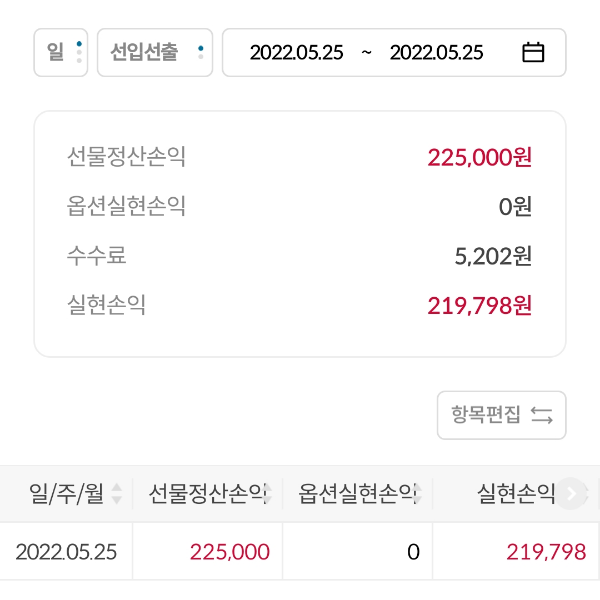Click the 수수료 5,202원 summary value
Viewport: 600px width, 600px height.
point(493,256)
